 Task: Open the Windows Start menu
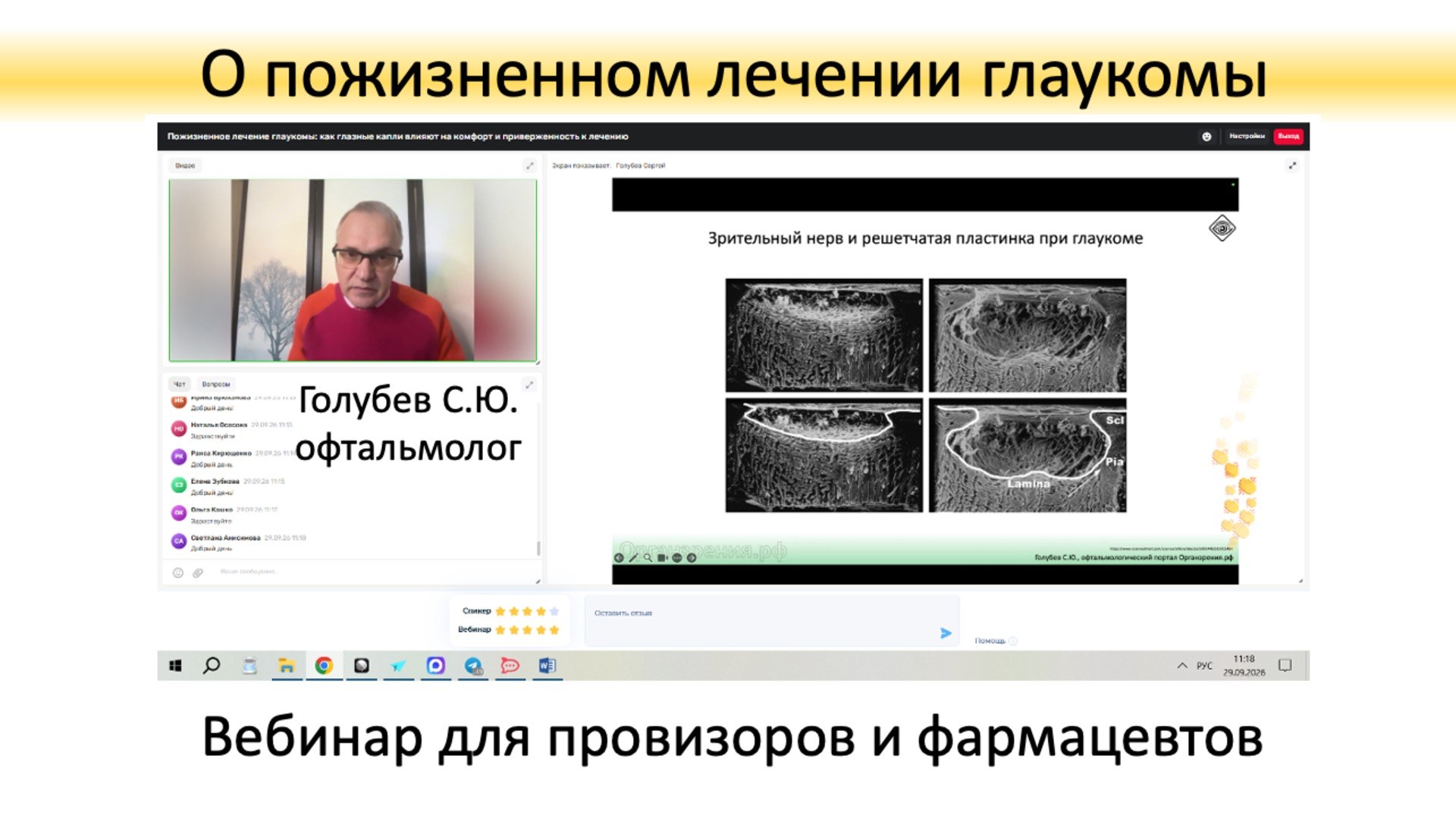pos(175,666)
